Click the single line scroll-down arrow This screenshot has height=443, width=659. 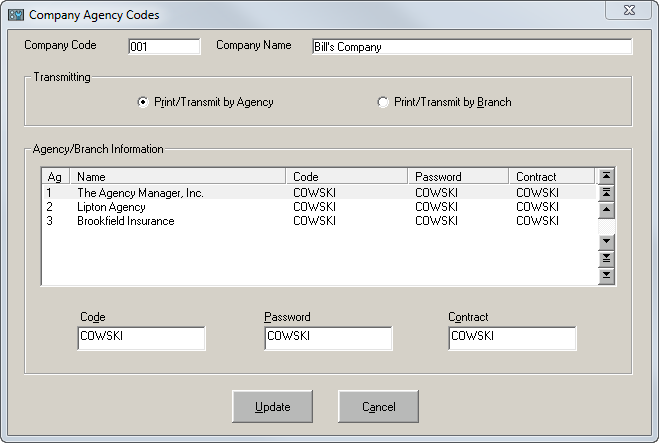605,243
